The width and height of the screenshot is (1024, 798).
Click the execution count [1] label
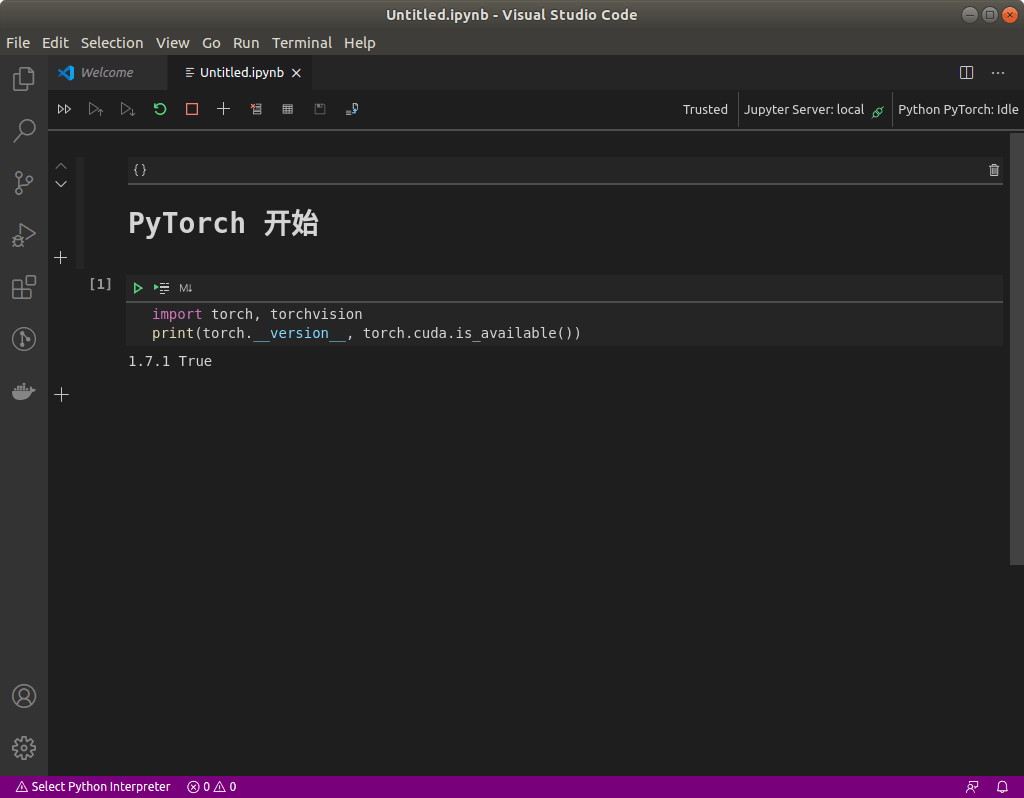101,283
